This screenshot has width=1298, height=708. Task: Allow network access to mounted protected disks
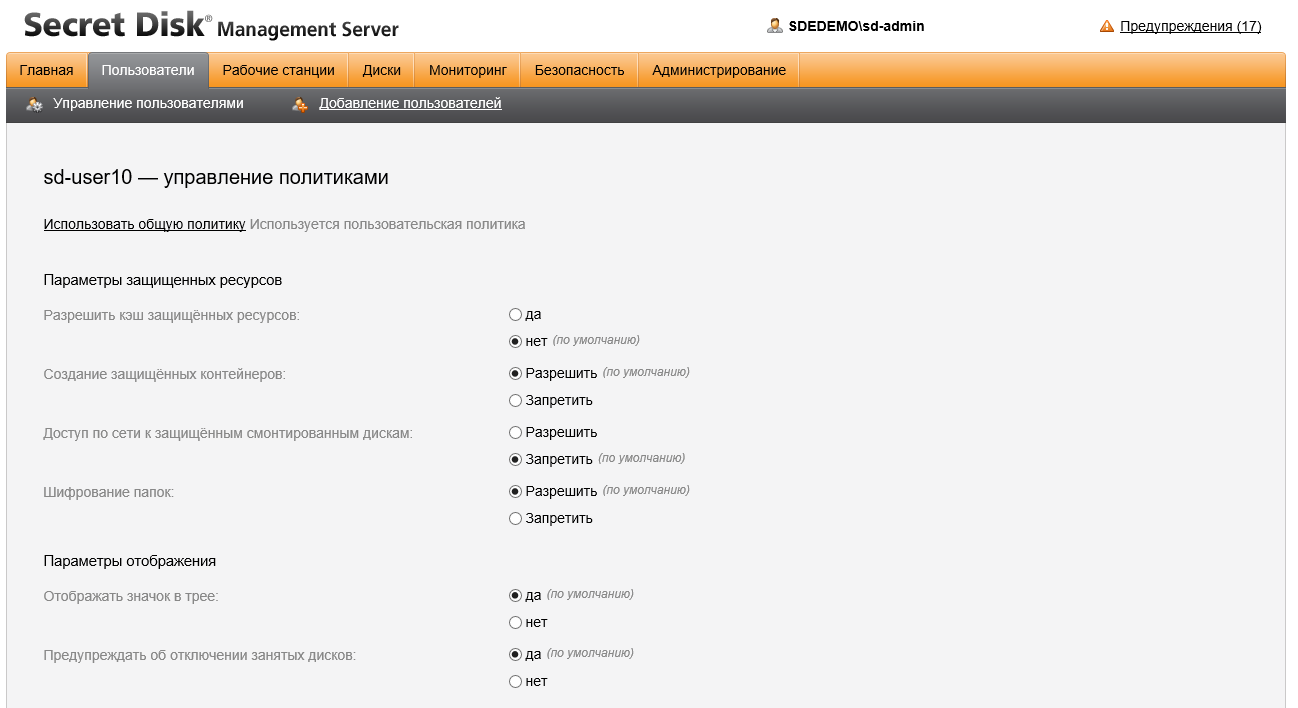pyautogui.click(x=516, y=433)
